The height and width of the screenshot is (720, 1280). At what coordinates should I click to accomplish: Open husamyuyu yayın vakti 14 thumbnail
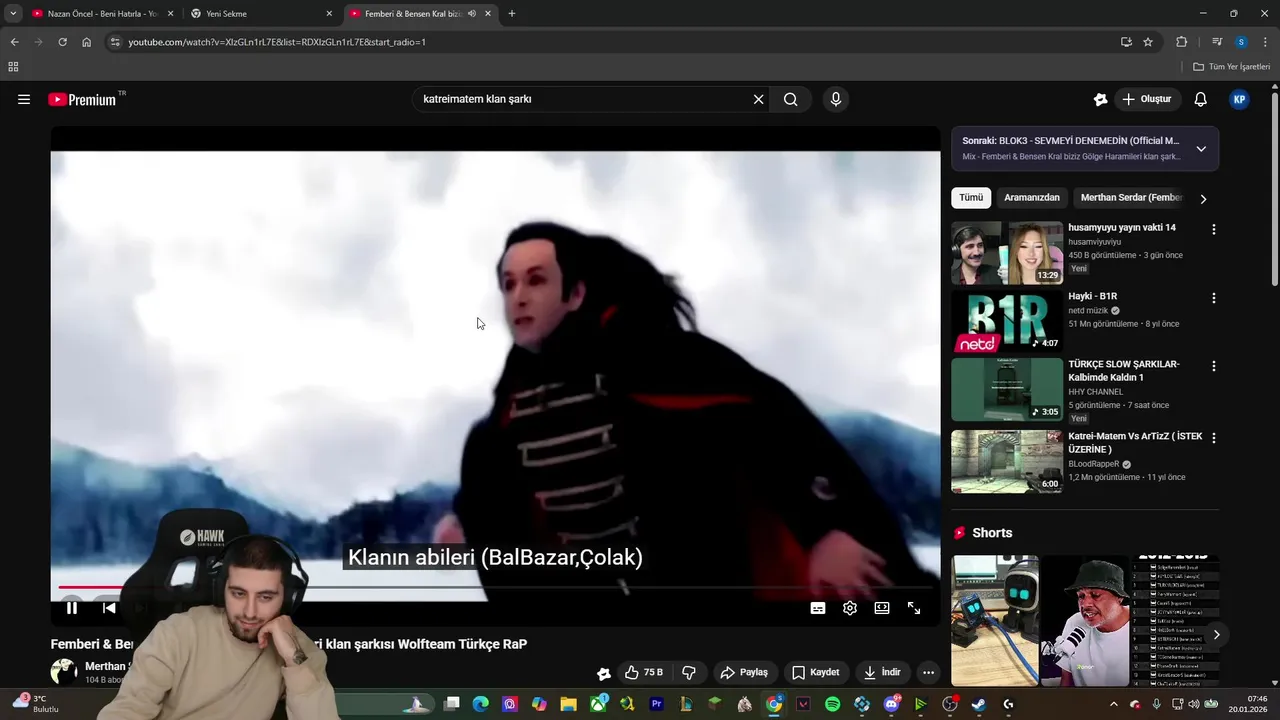[1007, 253]
